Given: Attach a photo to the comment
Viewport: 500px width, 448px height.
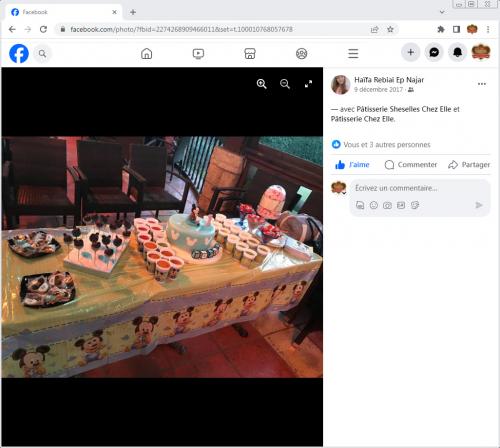Looking at the screenshot, I should (x=387, y=205).
